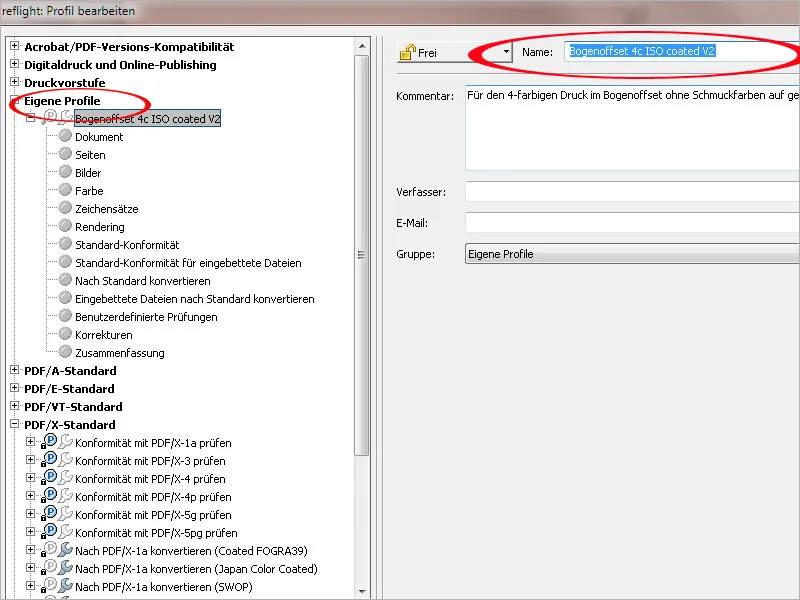This screenshot has height=600, width=800.
Task: Click the status dot next to Dokument
Action: pos(63,136)
